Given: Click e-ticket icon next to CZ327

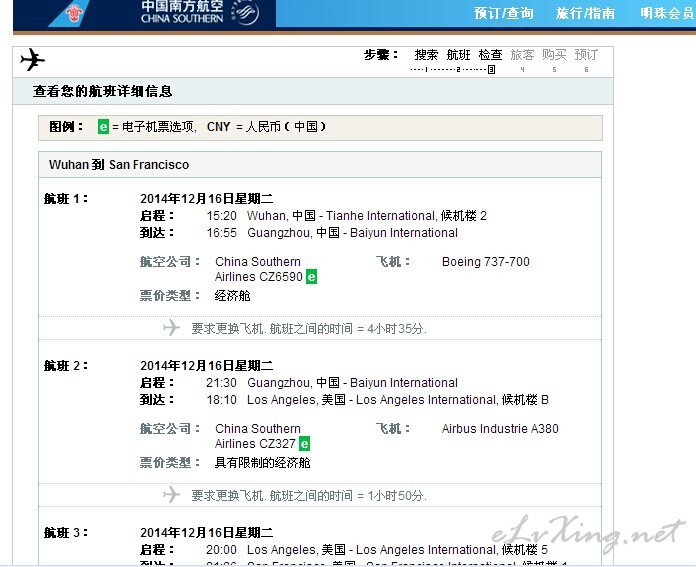Looking at the screenshot, I should [x=304, y=444].
